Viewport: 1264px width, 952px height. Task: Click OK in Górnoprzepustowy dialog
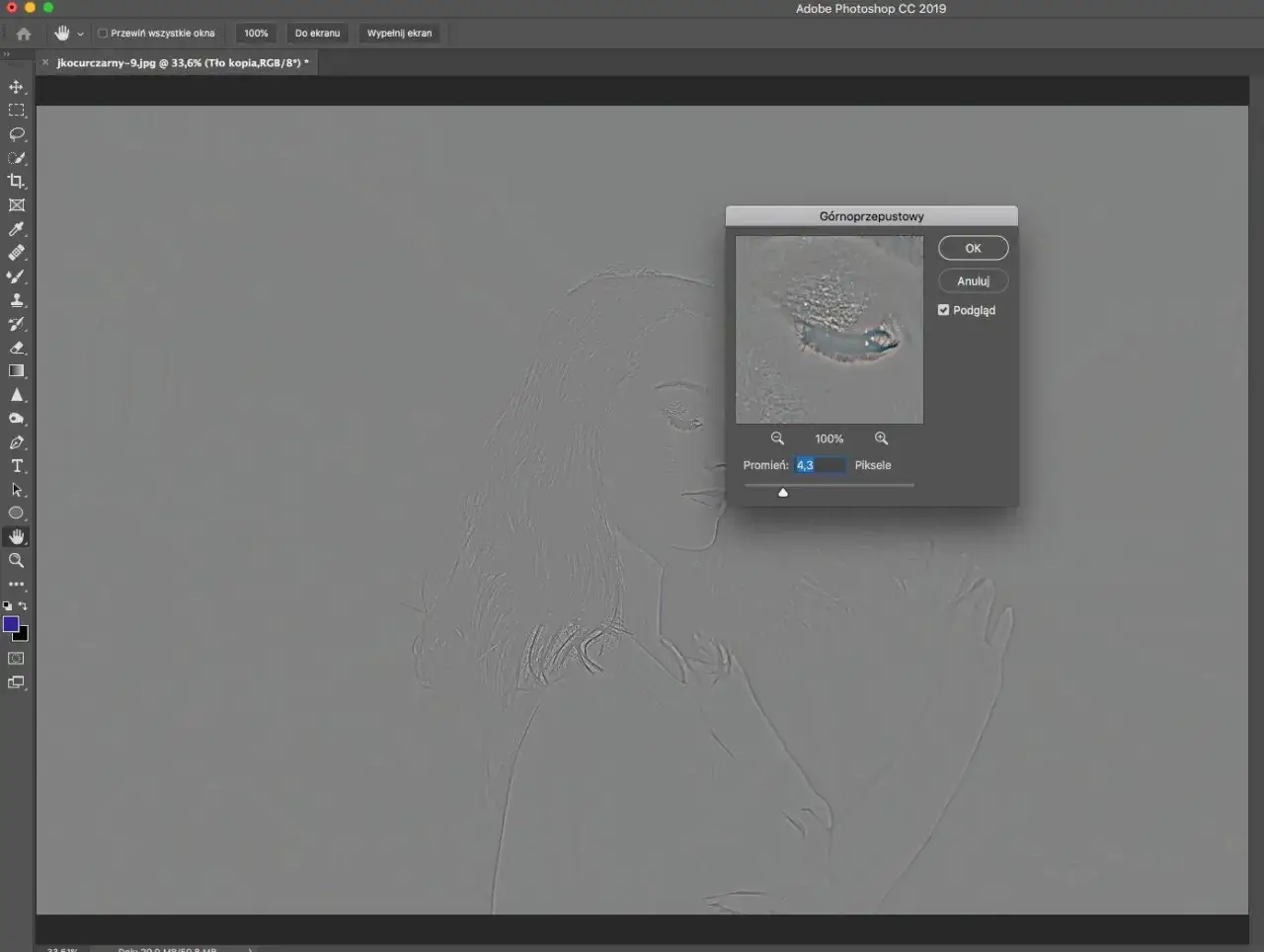[x=973, y=248]
